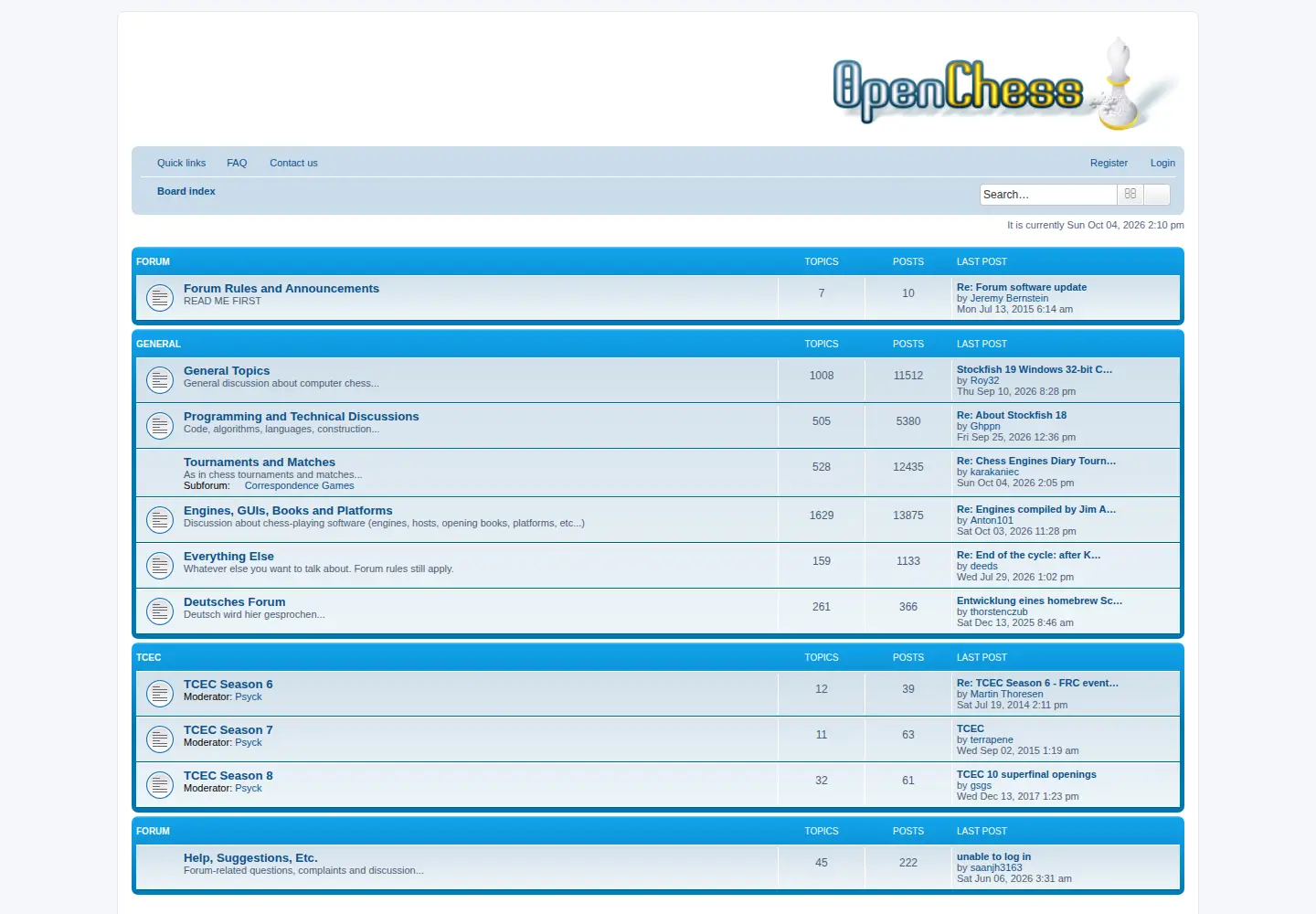1316x914 pixels.
Task: Click the posts count 12435
Action: coord(908,467)
